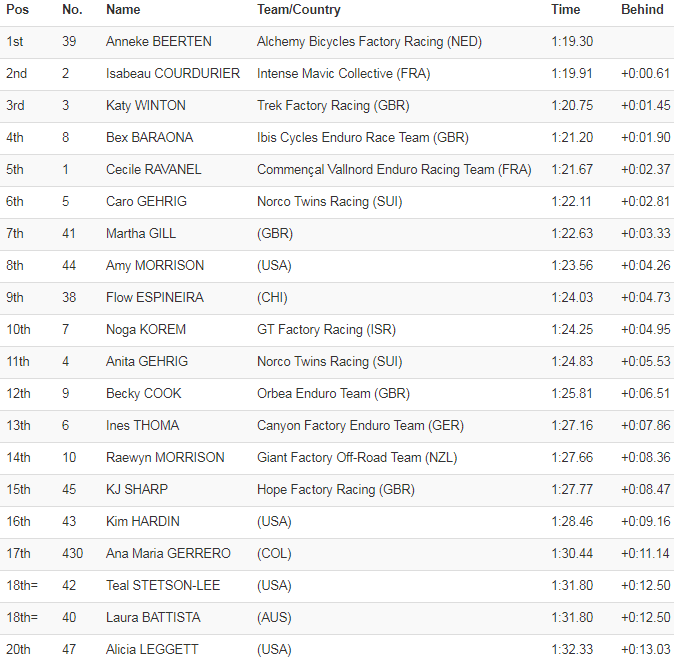This screenshot has width=675, height=658.
Task: Click Alicia LEGGETT's time 1:32.33
Action: (571, 649)
